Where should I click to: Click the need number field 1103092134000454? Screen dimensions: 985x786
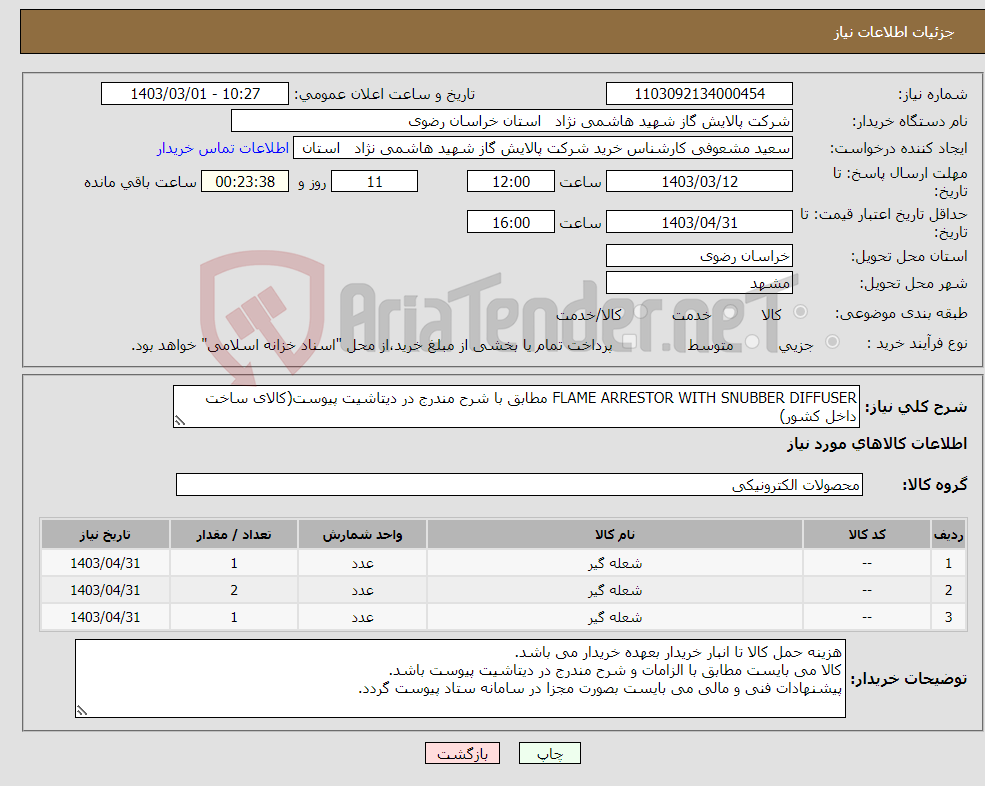[699, 94]
